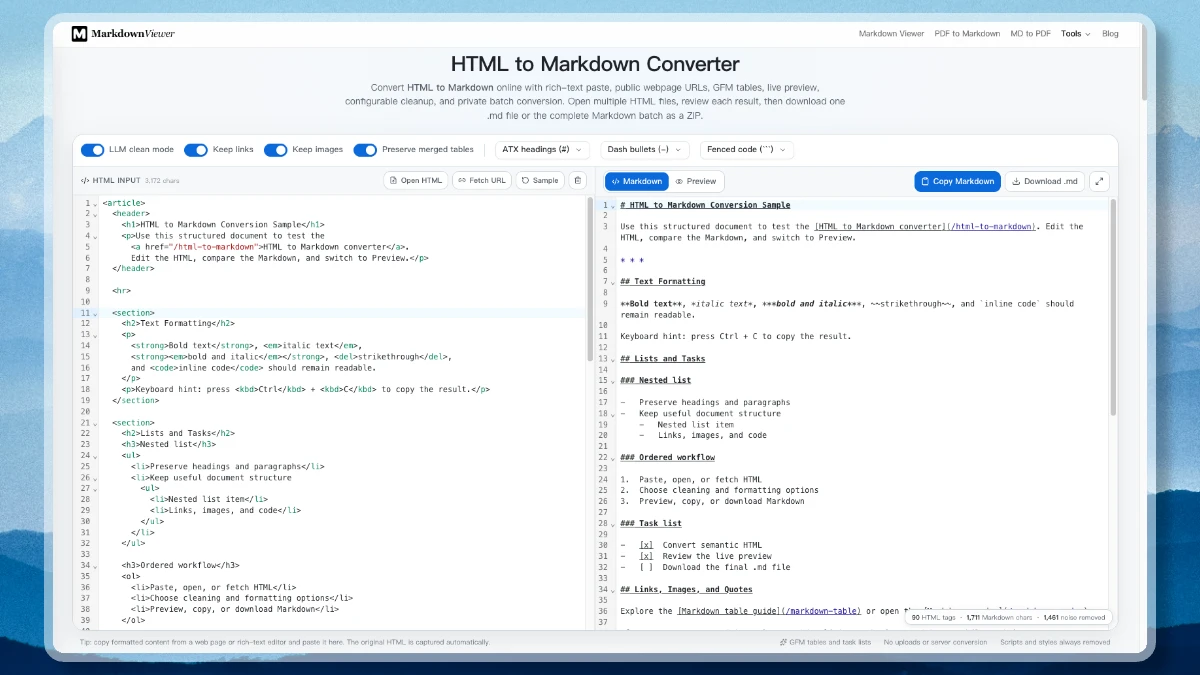This screenshot has height=675, width=1200.
Task: Collapse the <section> fold at line 11
Action: pos(95,313)
